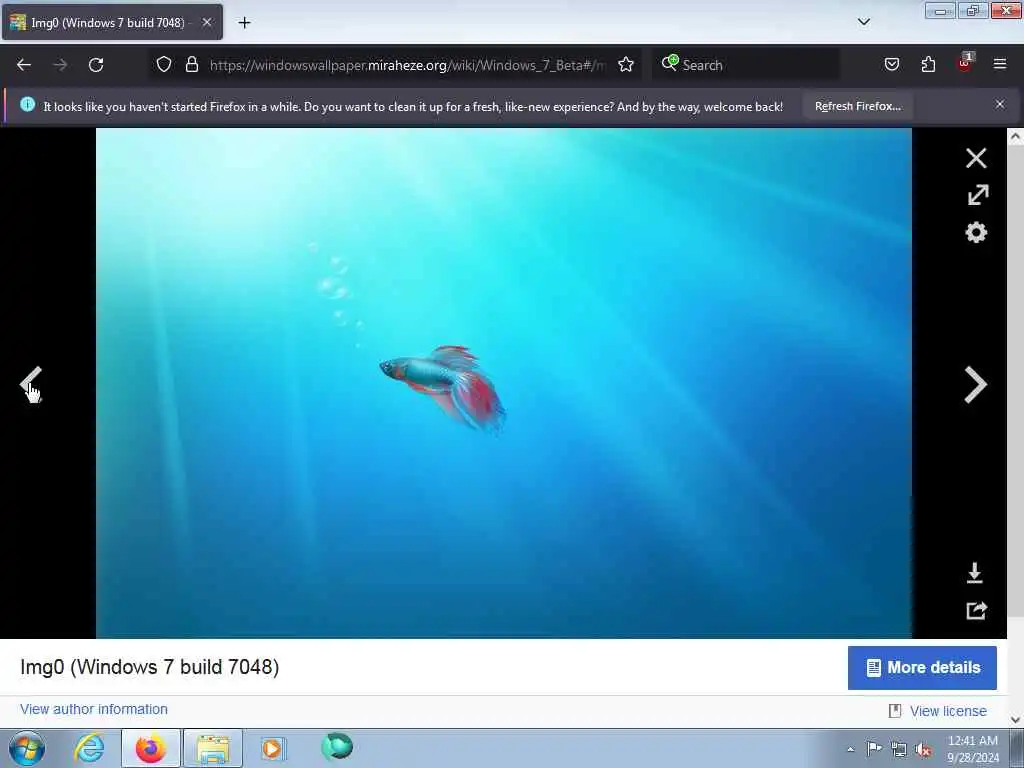
Task: Open the Extensions puzzle icon
Action: pos(928,65)
